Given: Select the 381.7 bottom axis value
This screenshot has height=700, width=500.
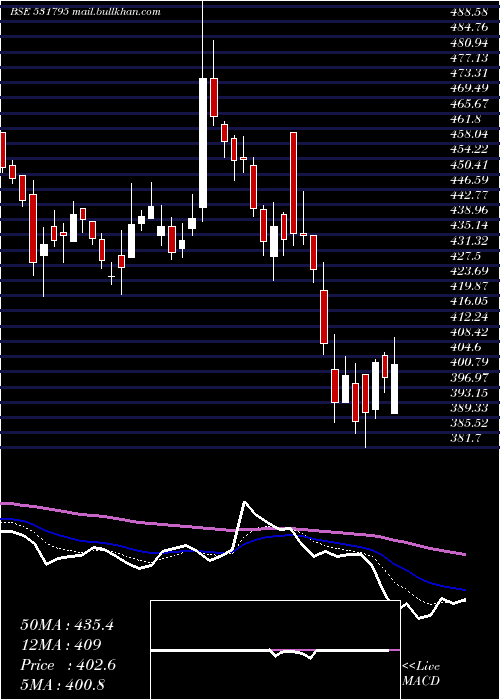Looking at the screenshot, I should [x=466, y=438].
